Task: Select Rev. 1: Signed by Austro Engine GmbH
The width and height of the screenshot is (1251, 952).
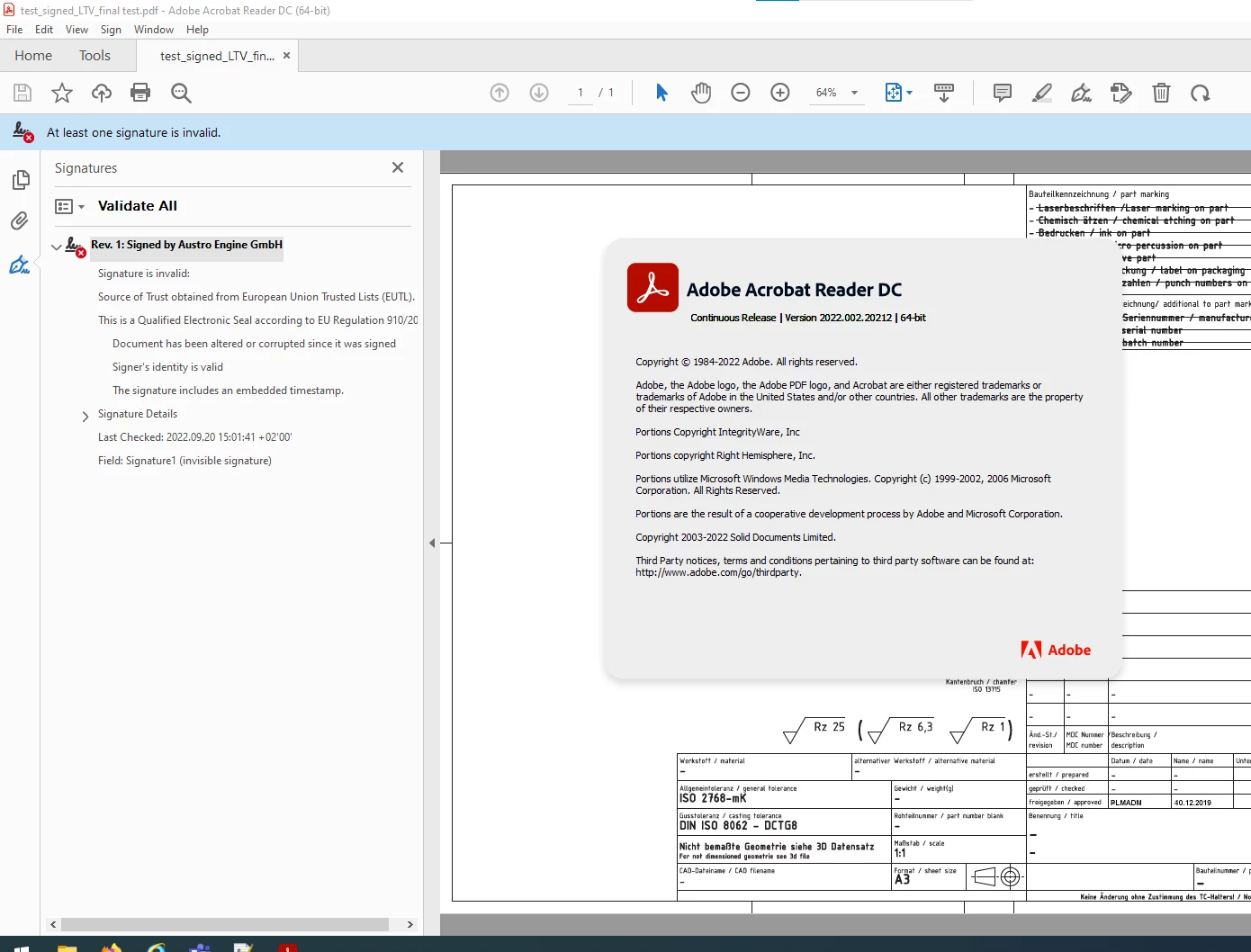Action: 186,245
